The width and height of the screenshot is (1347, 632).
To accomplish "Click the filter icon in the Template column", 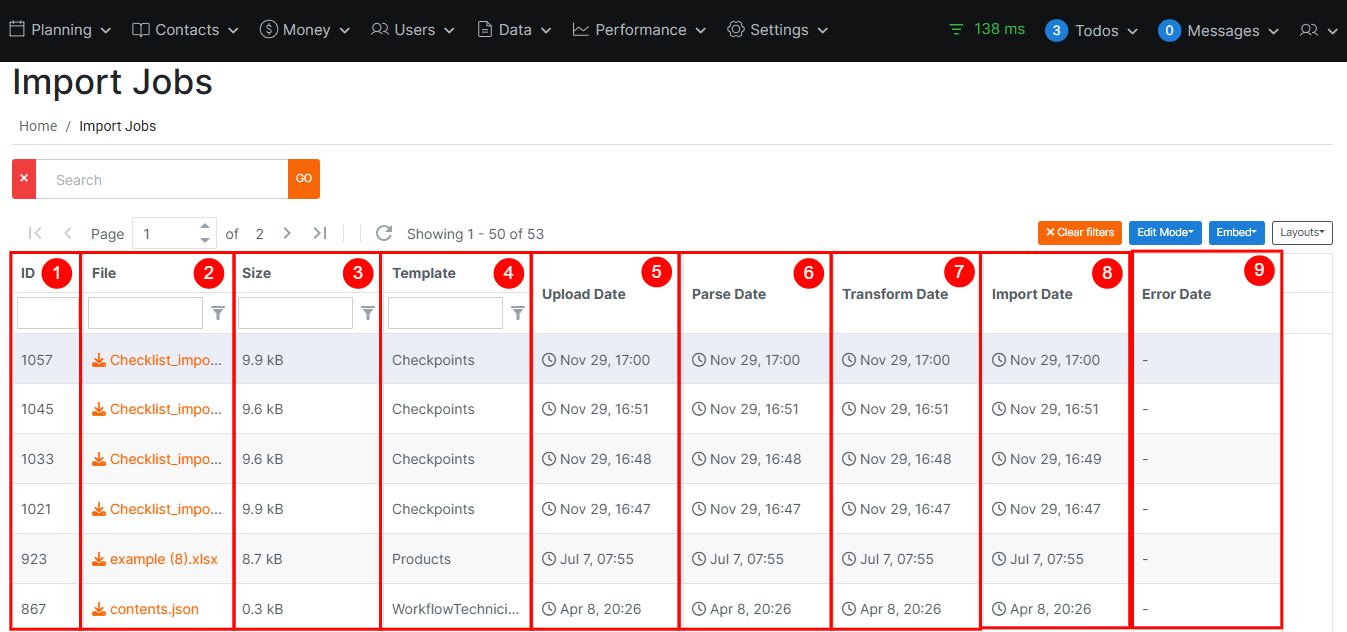I will tap(518, 313).
